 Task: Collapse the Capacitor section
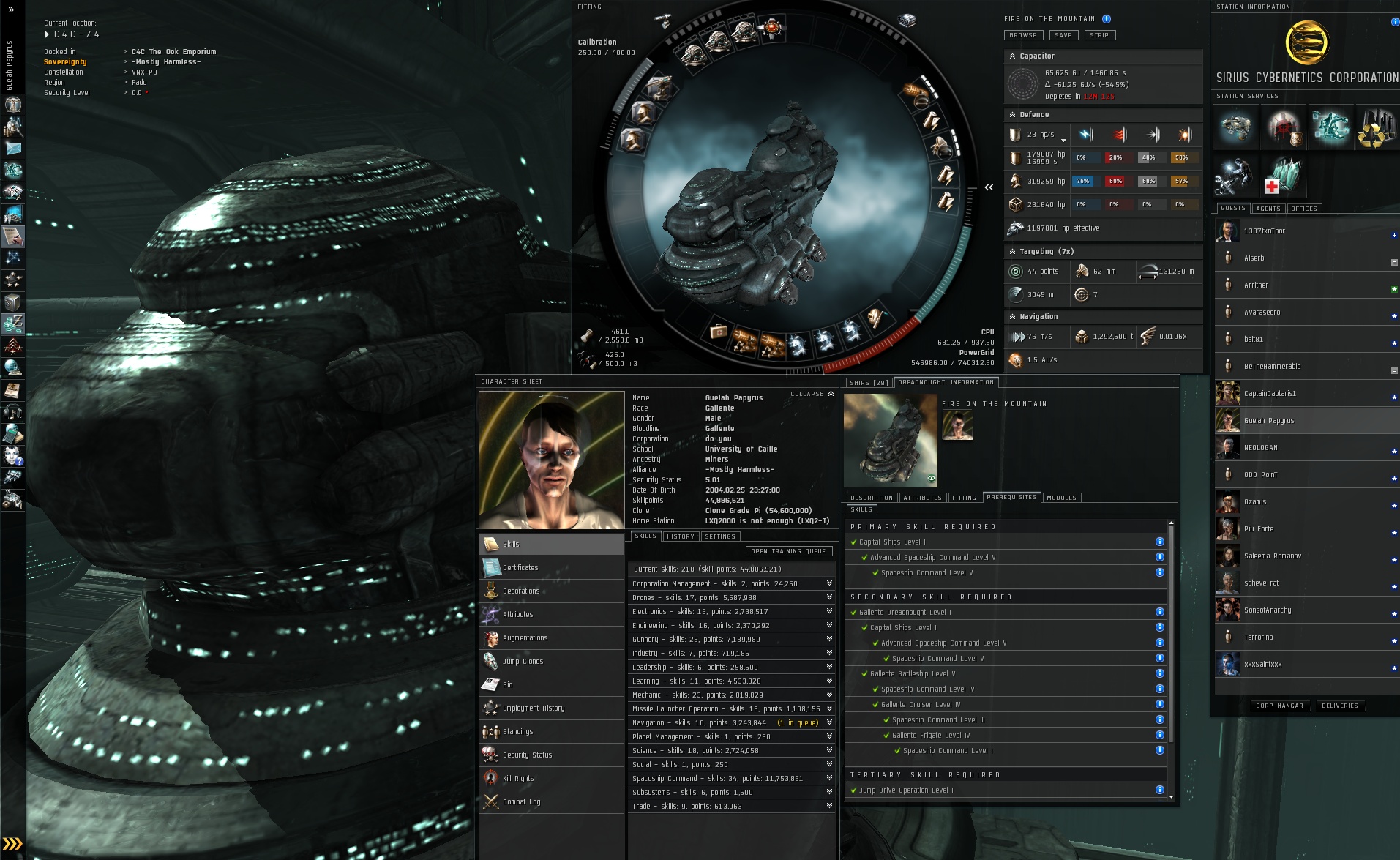1012,56
